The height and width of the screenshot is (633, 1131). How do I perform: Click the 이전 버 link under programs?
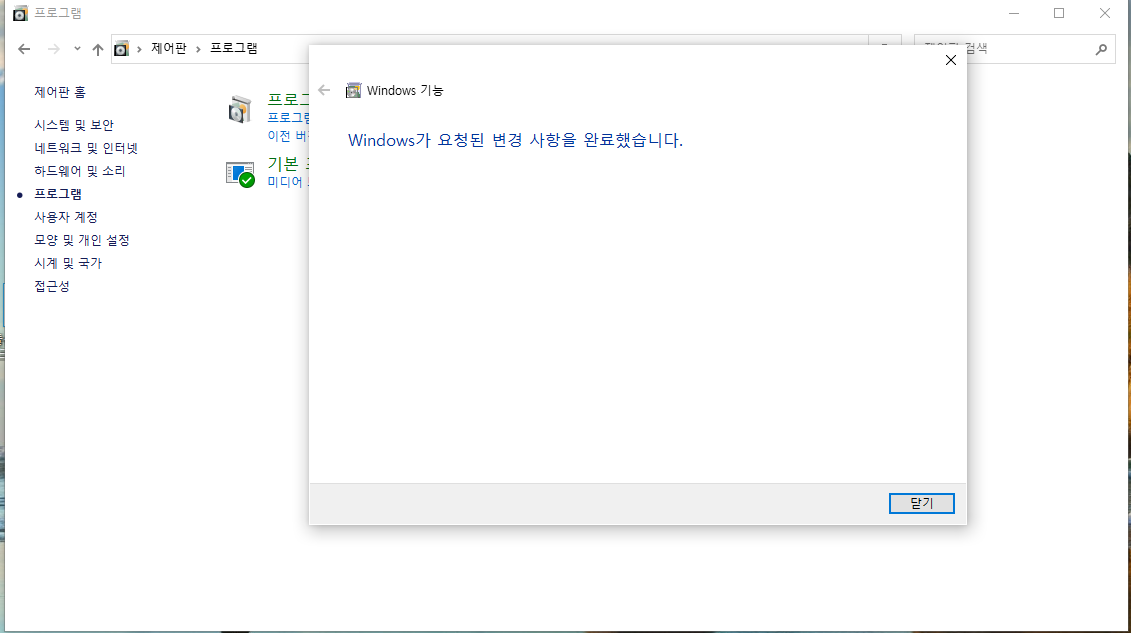click(x=288, y=136)
